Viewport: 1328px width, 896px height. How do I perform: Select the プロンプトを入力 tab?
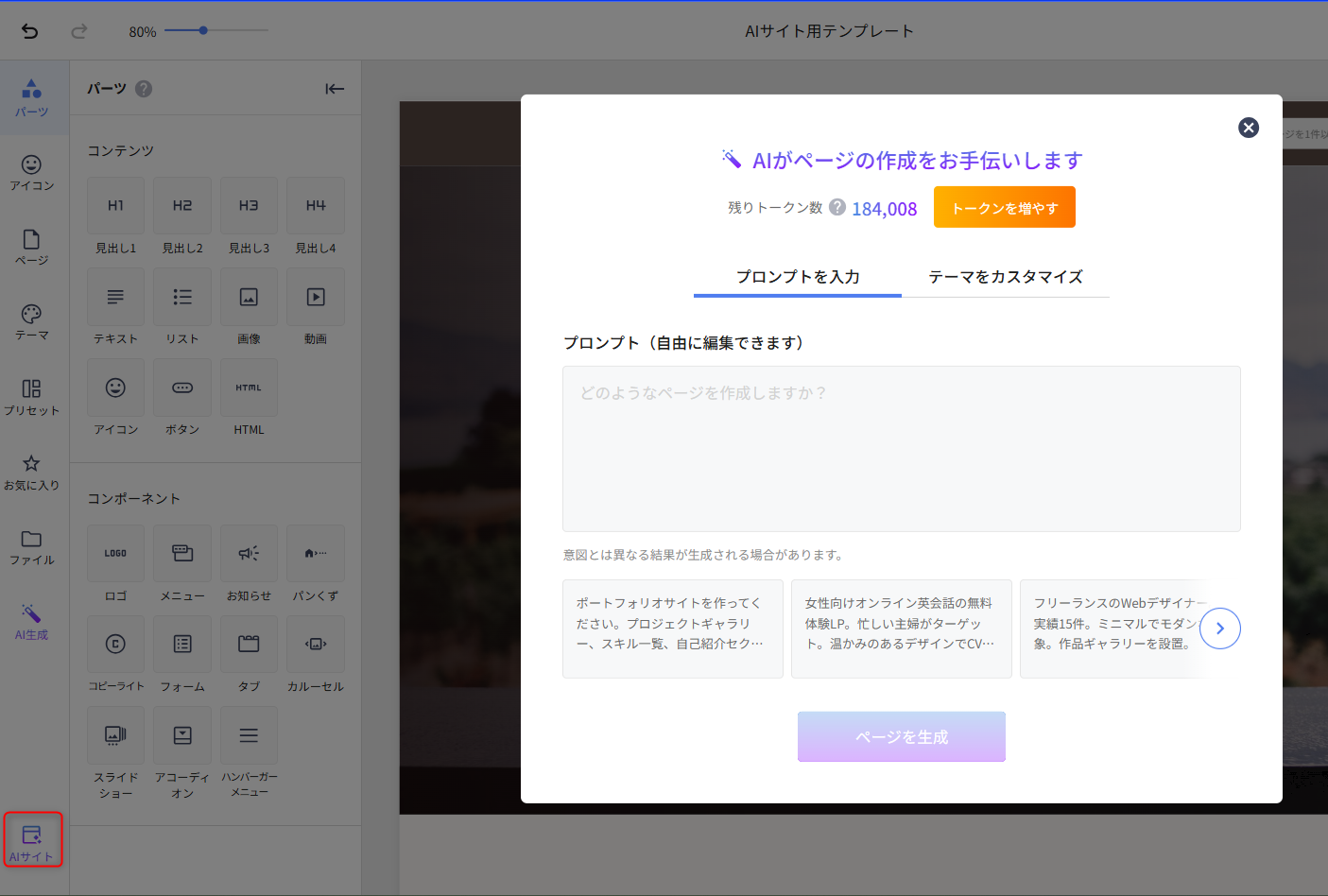pos(798,277)
